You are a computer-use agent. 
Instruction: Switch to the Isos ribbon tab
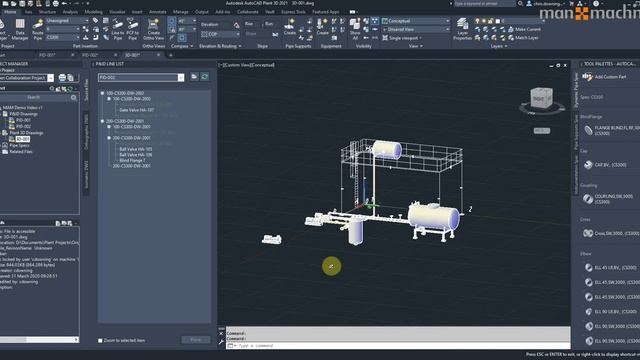28,12
